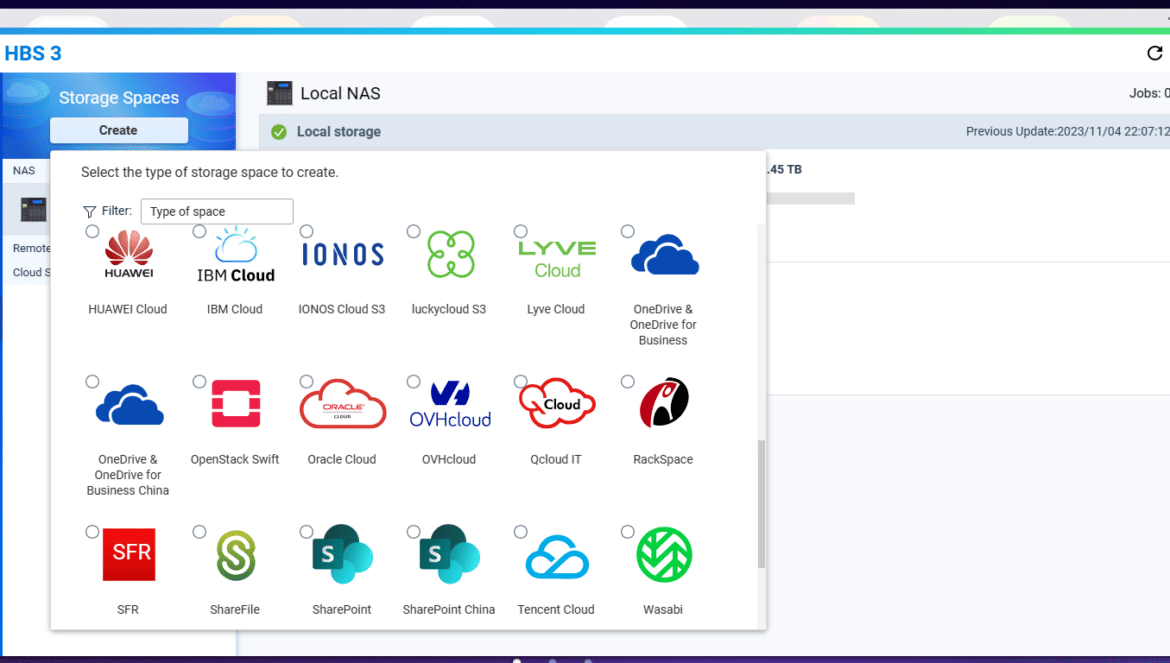
Task: Click the storage type list scrollbar
Action: tap(761, 504)
